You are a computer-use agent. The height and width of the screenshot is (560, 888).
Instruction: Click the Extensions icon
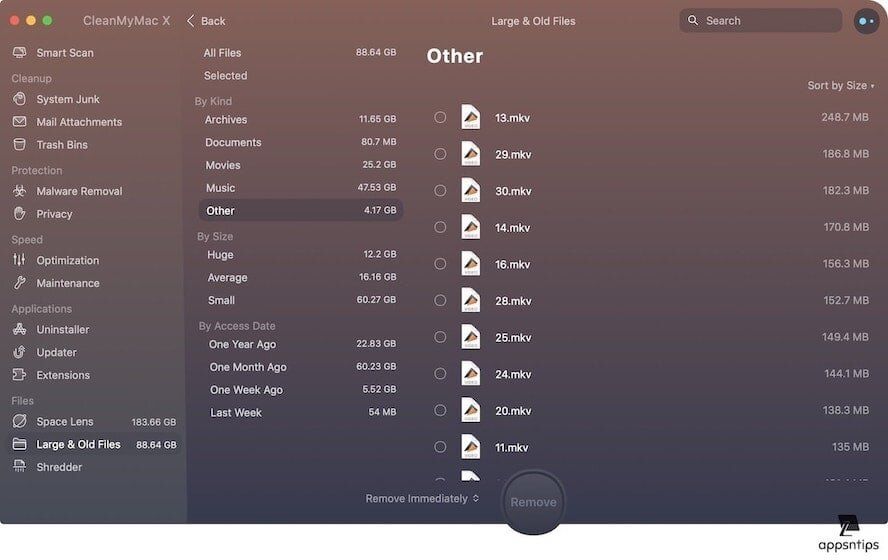(x=19, y=375)
